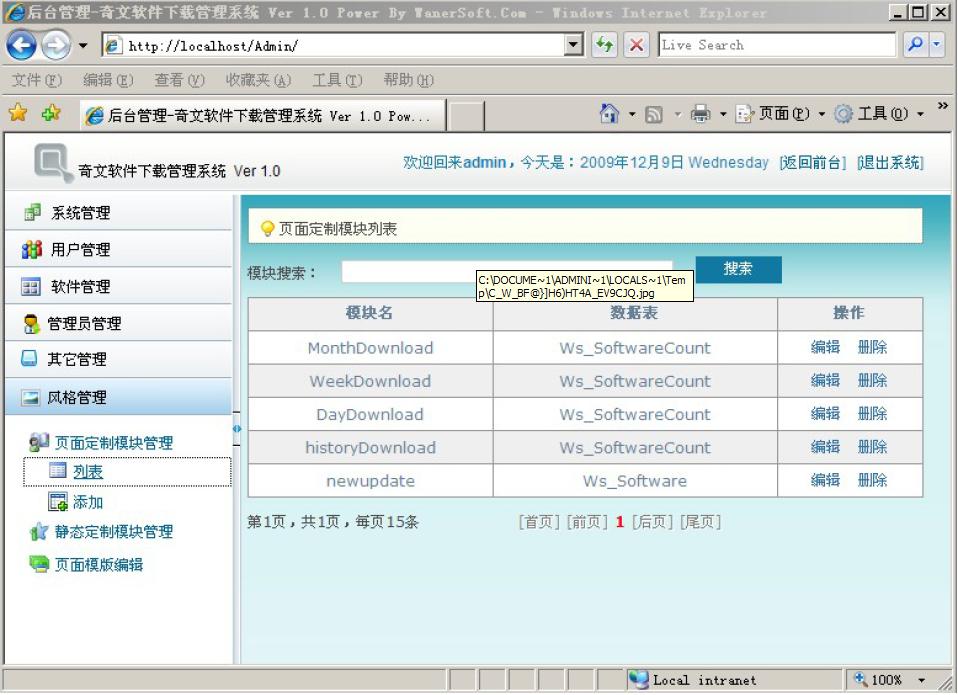
Task: Run search with the magnifier icon
Action: click(x=915, y=45)
